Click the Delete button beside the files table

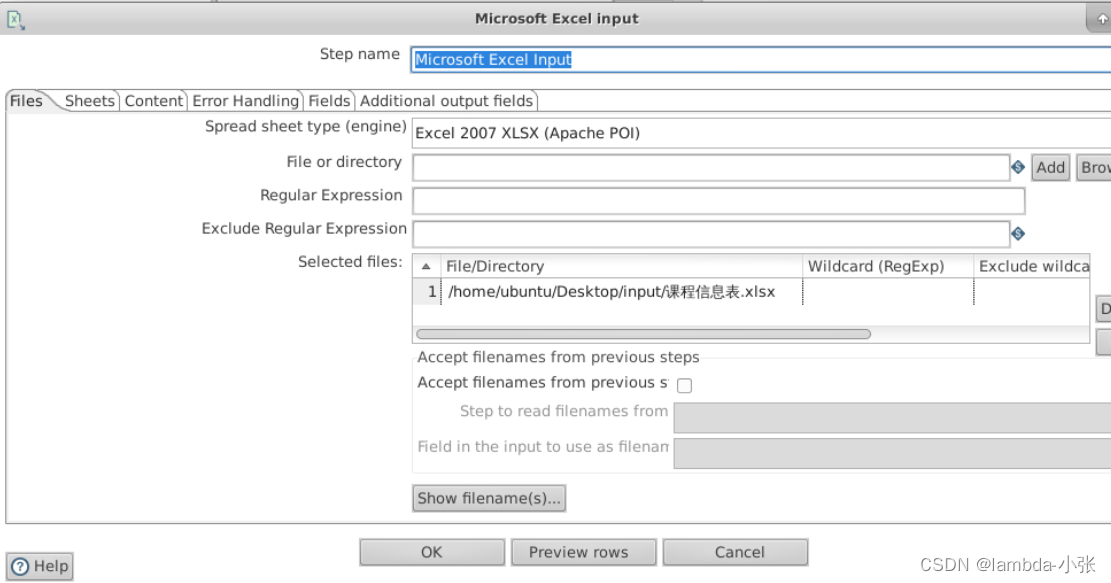[1104, 310]
